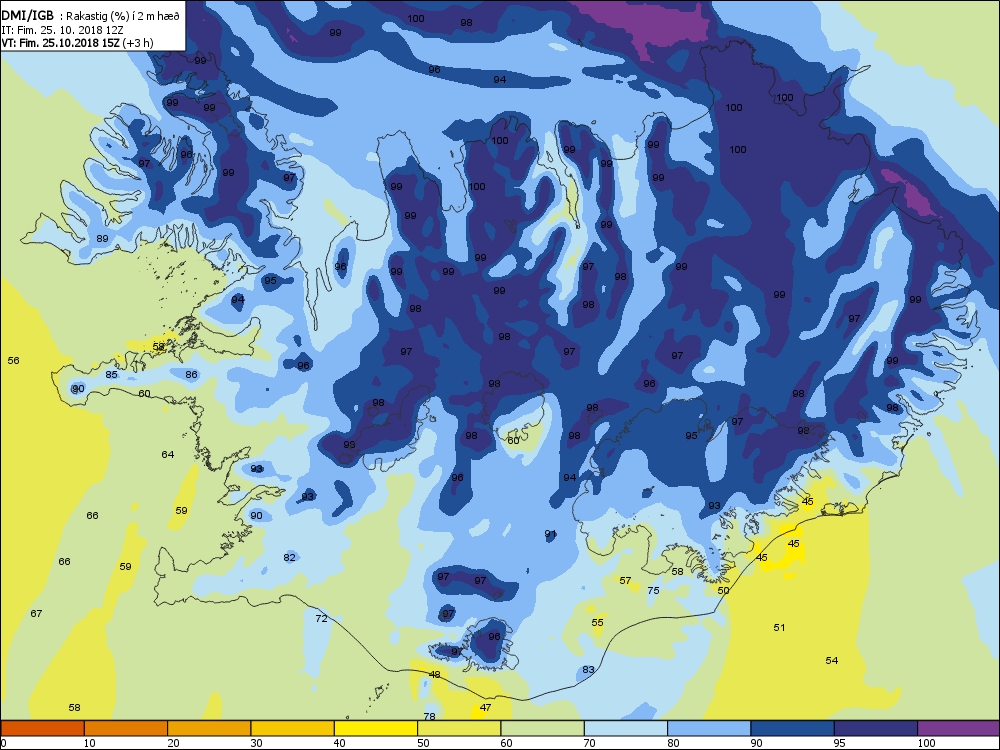This screenshot has width=1000, height=750.
Task: Click the map humidity value '86'
Action: click(191, 374)
